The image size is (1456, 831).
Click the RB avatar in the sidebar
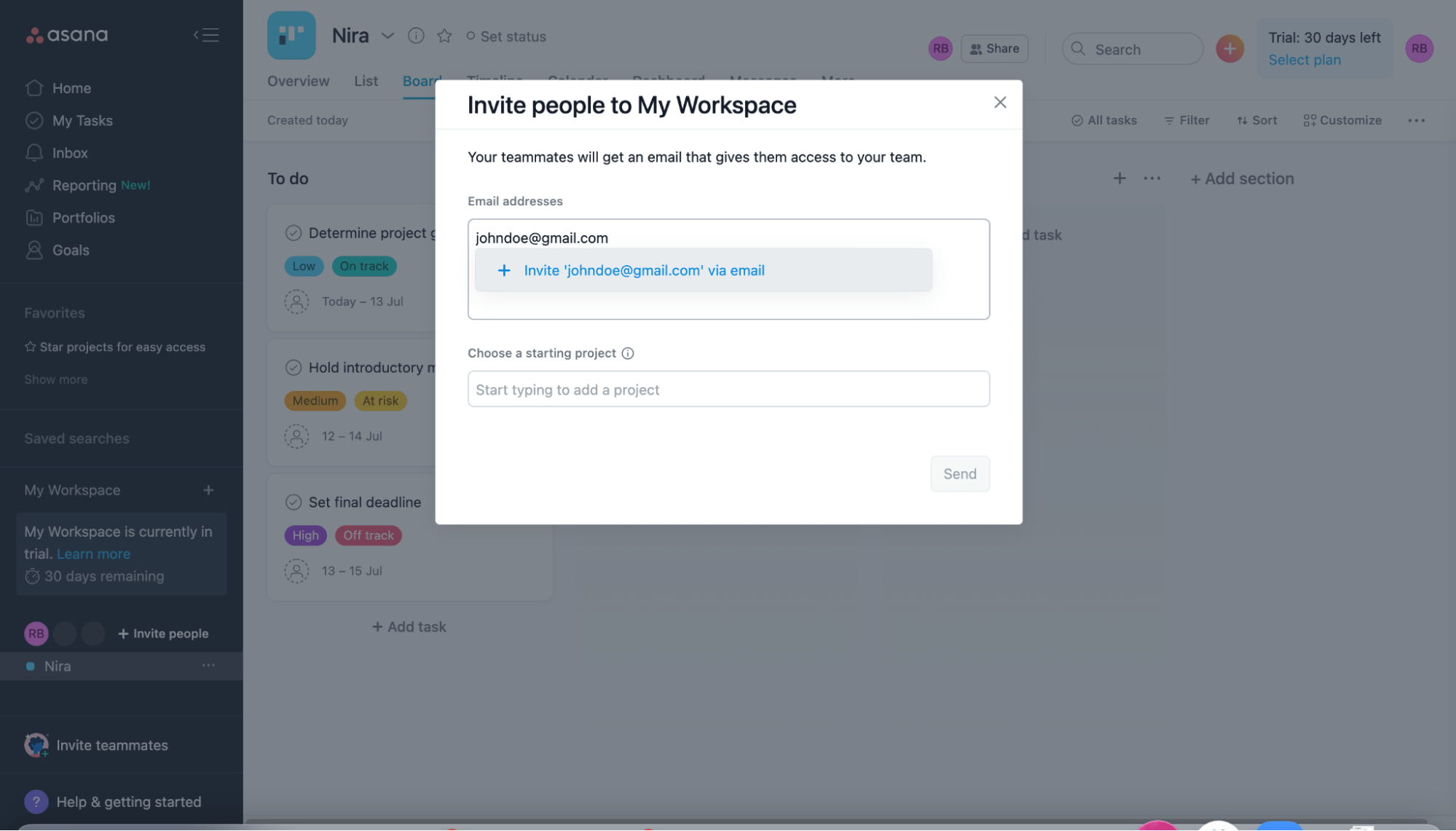pyautogui.click(x=36, y=634)
